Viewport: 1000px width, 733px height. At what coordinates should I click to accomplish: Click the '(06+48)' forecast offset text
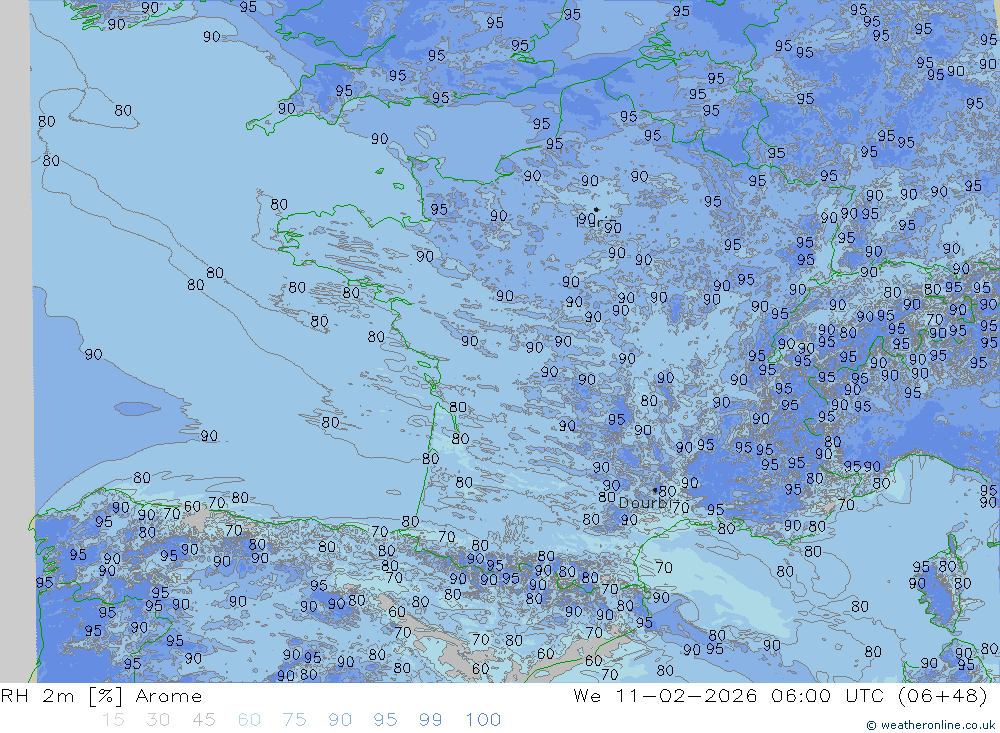point(943,695)
